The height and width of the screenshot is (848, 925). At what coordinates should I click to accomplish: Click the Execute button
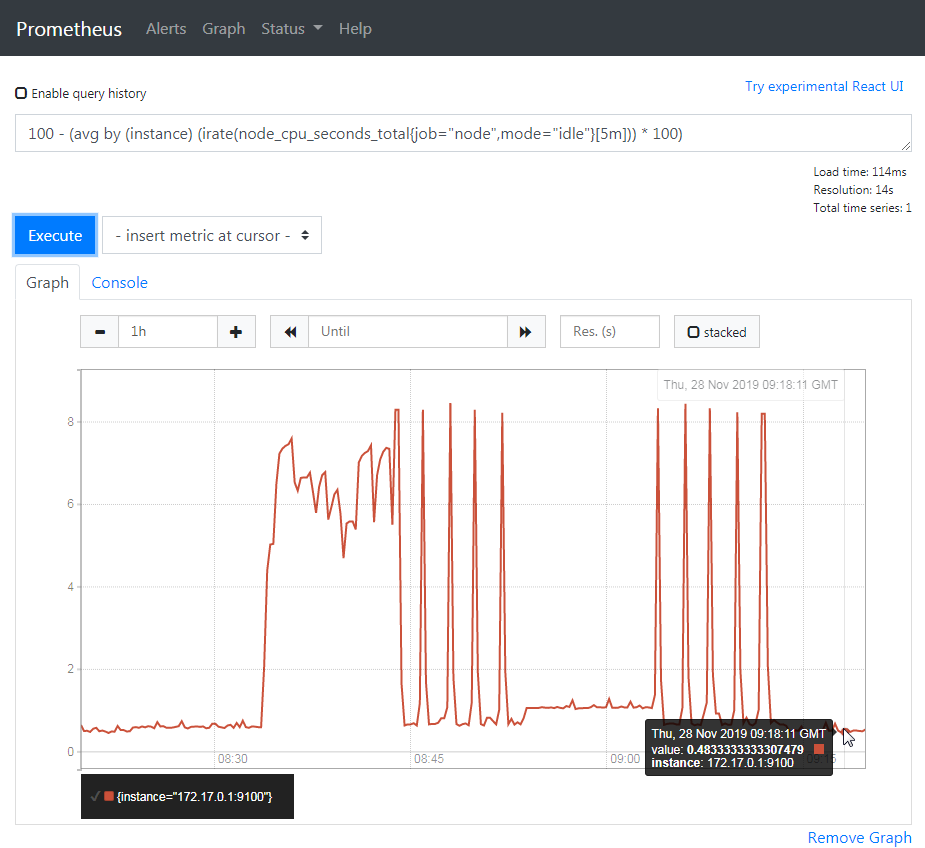tap(55, 235)
